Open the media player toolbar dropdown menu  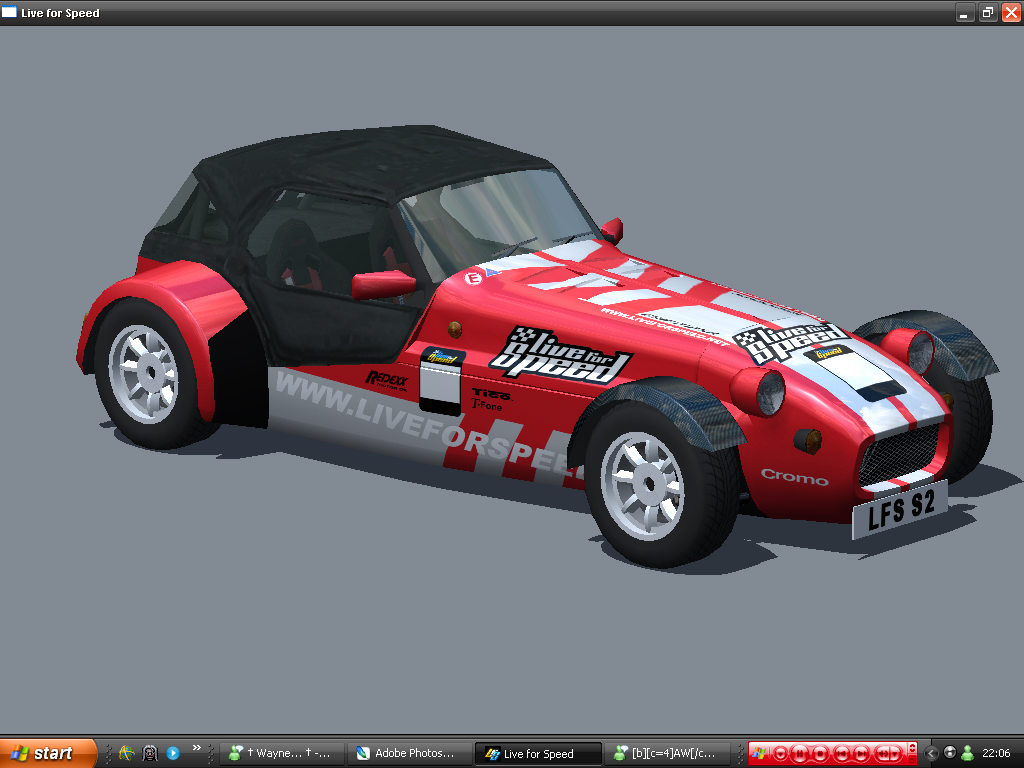(x=780, y=754)
